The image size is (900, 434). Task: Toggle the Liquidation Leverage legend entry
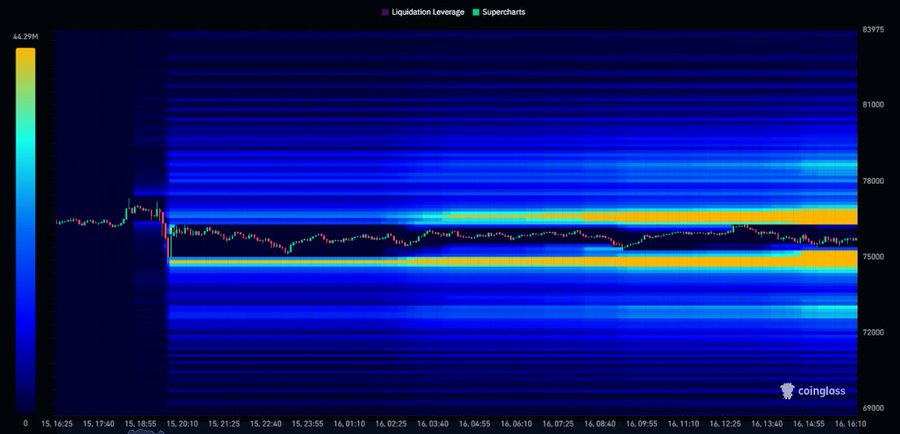click(423, 12)
